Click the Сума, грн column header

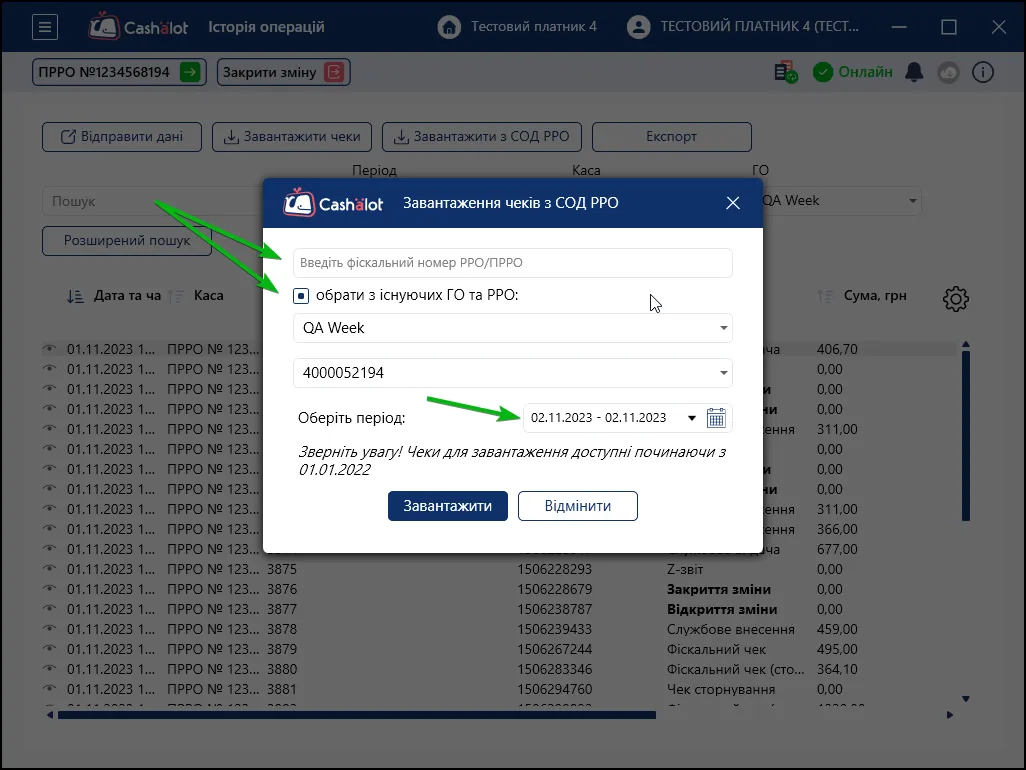(875, 296)
